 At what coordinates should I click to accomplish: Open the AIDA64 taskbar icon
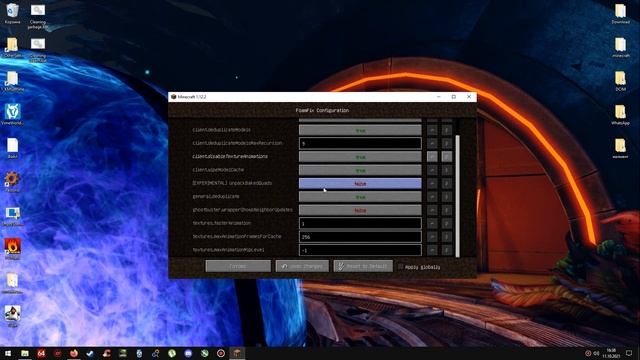41,353
